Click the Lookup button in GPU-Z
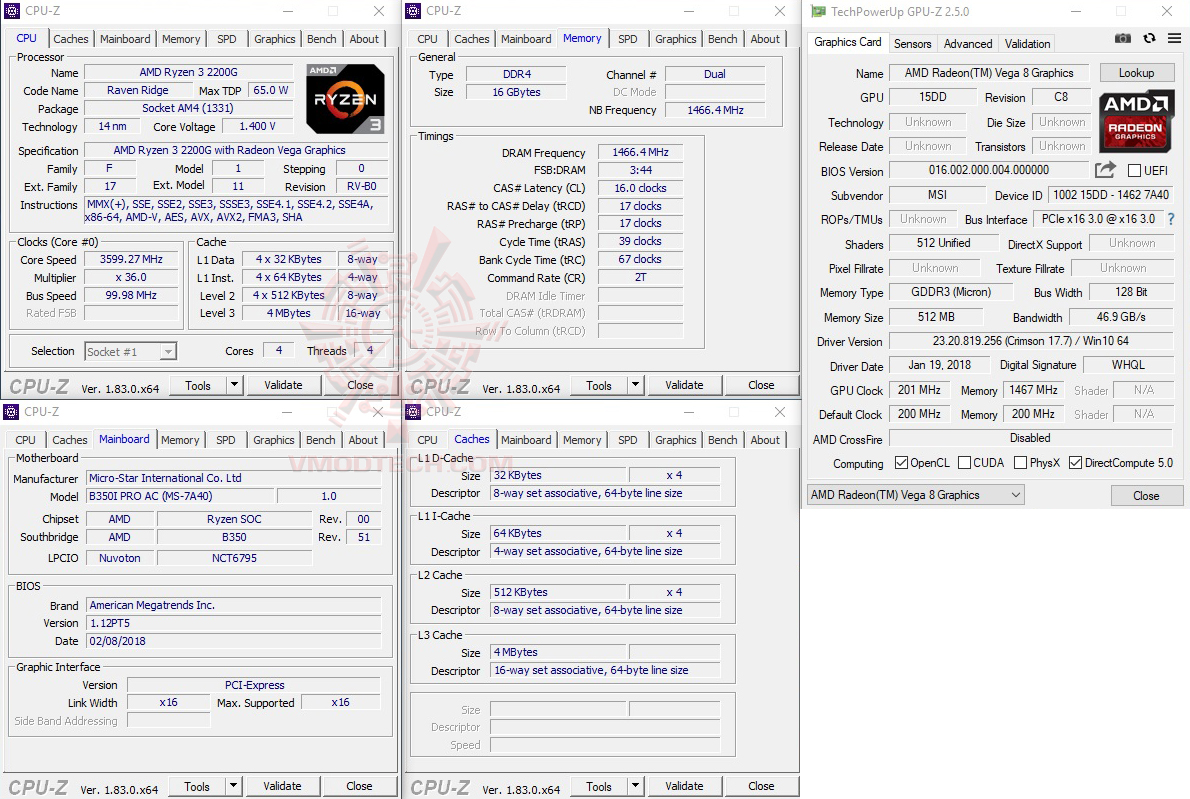 [1136, 73]
